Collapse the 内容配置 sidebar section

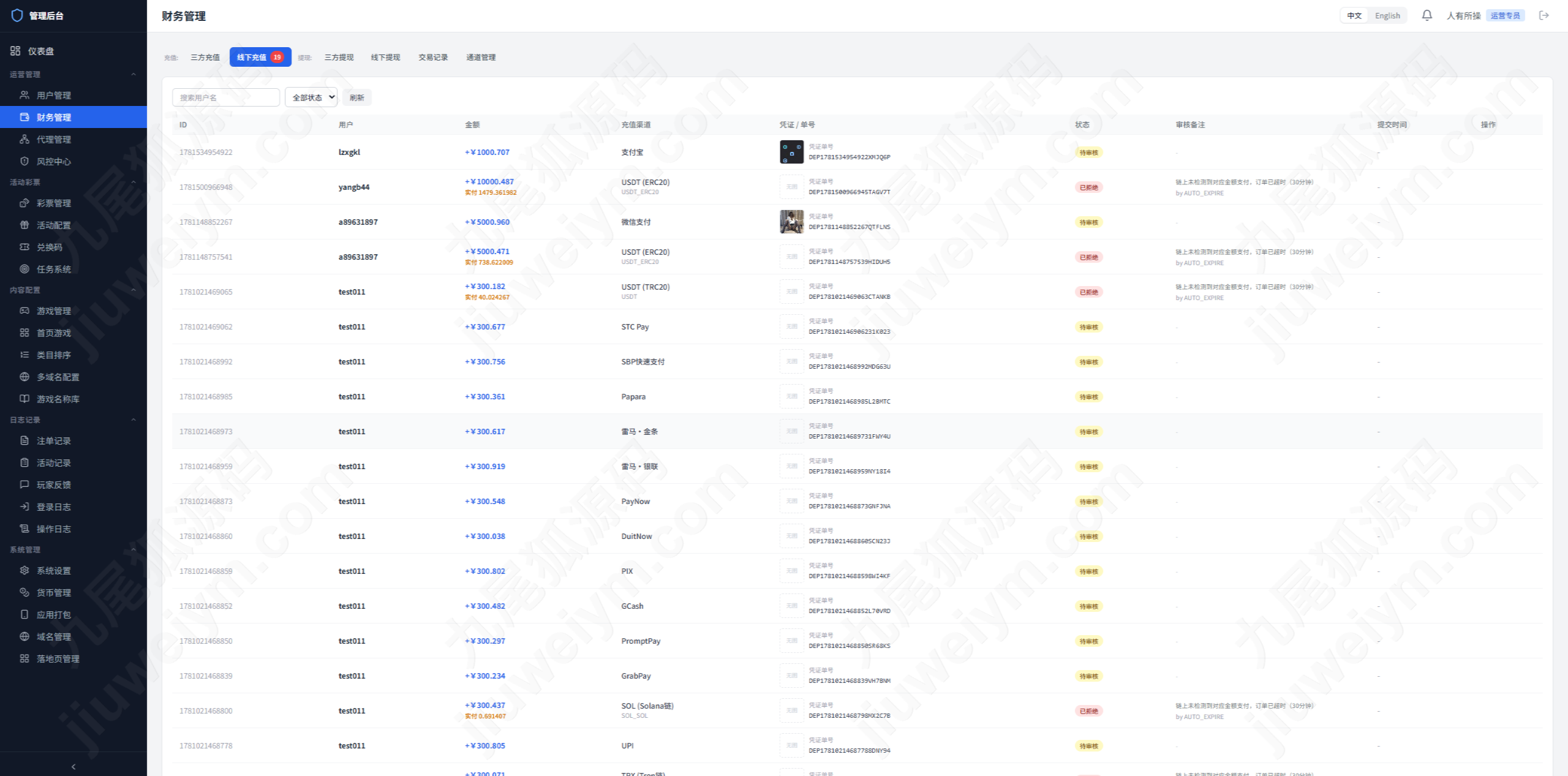(134, 290)
